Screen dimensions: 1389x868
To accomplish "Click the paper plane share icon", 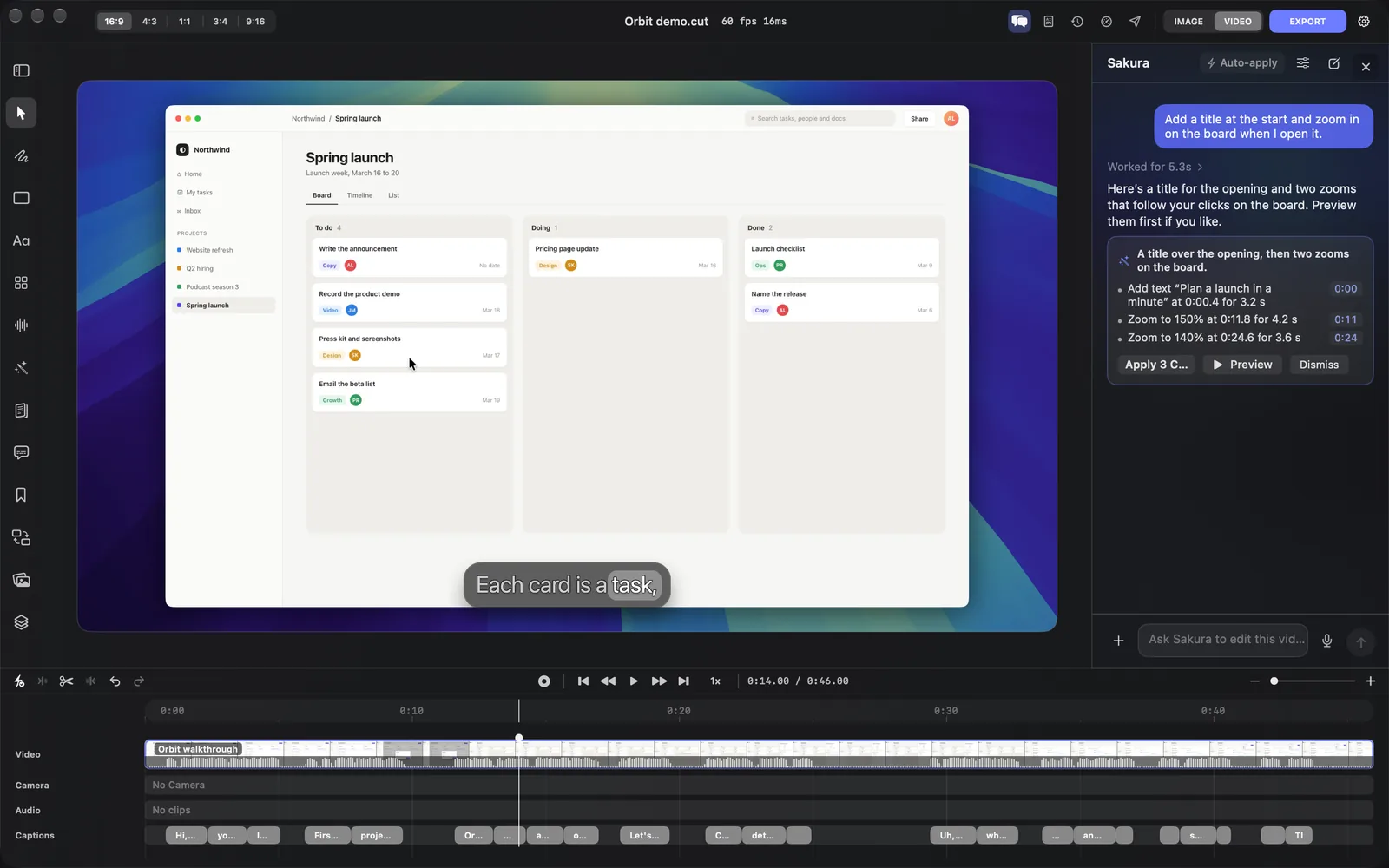I will click(x=1135, y=22).
